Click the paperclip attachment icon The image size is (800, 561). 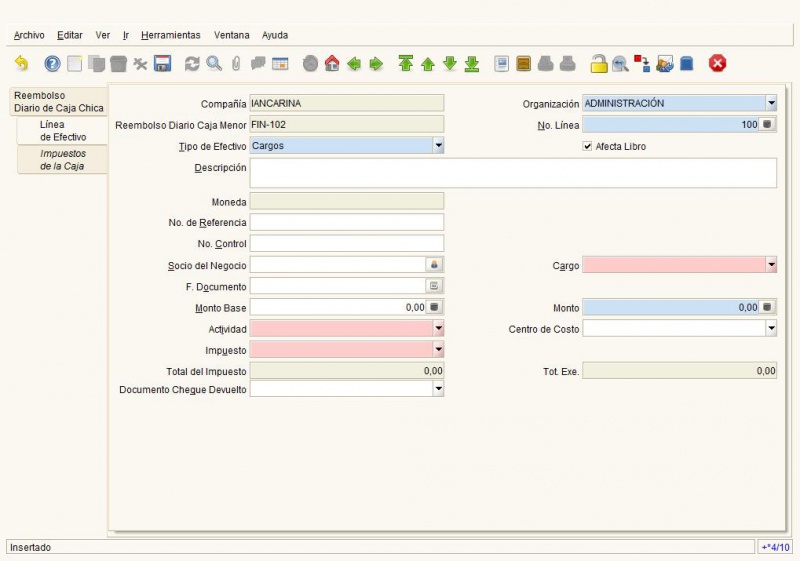(236, 64)
